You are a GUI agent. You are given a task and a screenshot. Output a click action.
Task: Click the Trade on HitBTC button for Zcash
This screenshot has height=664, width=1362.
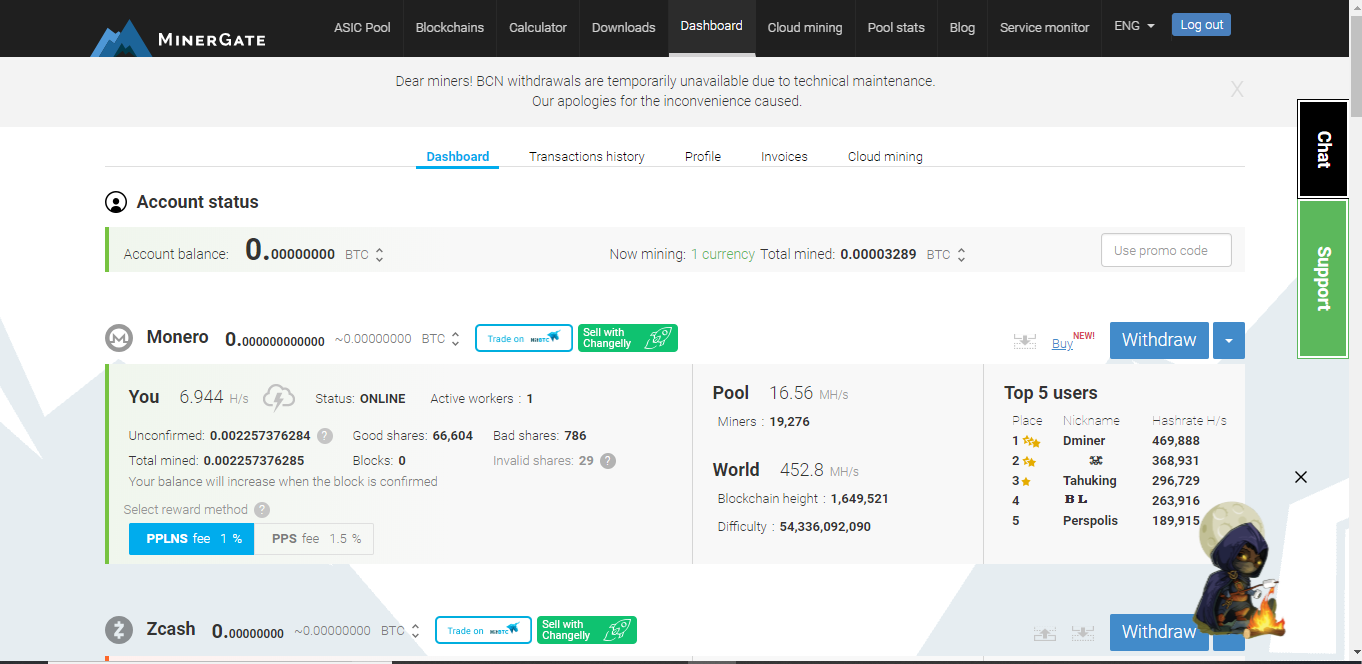pos(484,630)
